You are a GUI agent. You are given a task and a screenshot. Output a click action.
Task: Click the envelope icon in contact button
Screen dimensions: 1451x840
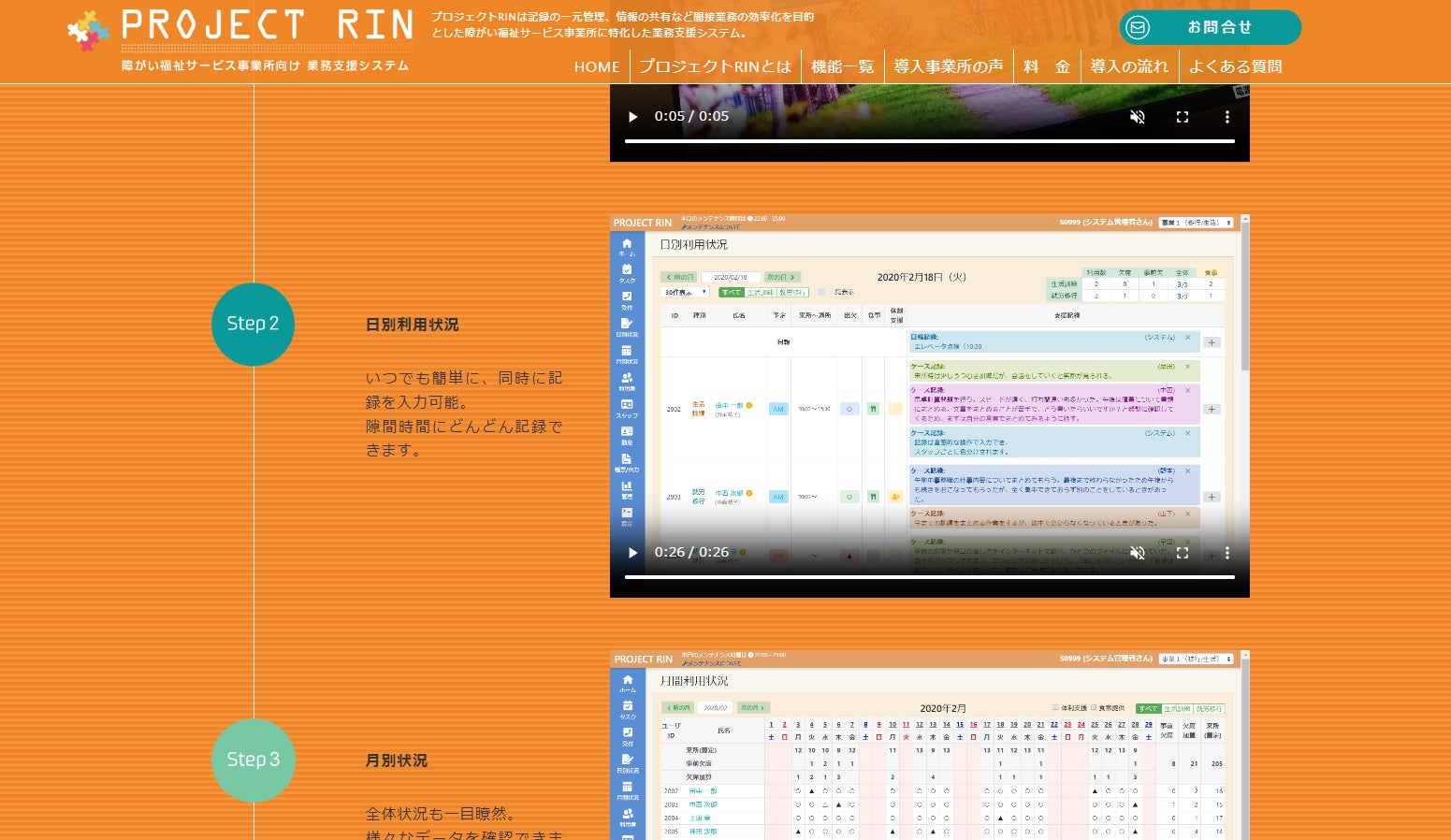pos(1138,27)
